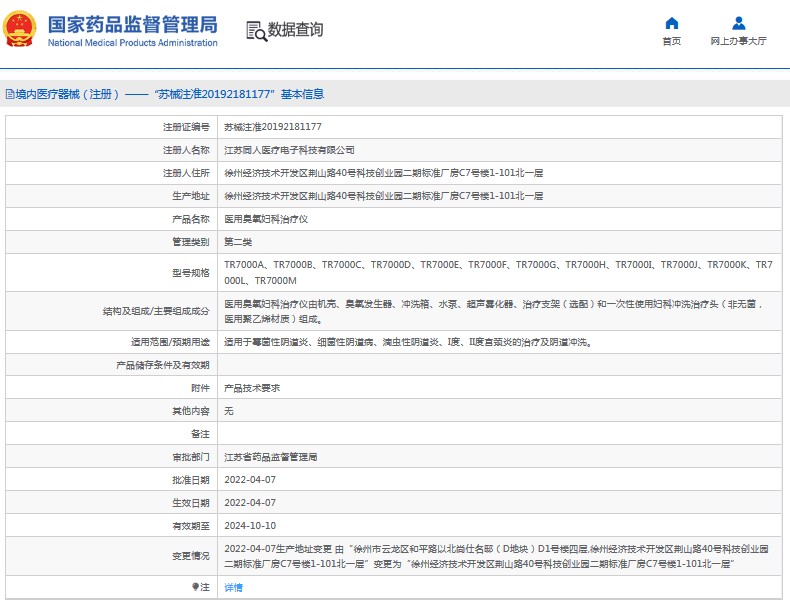
Task: Click 国家药品监督管理局 title text
Action: coord(133,24)
